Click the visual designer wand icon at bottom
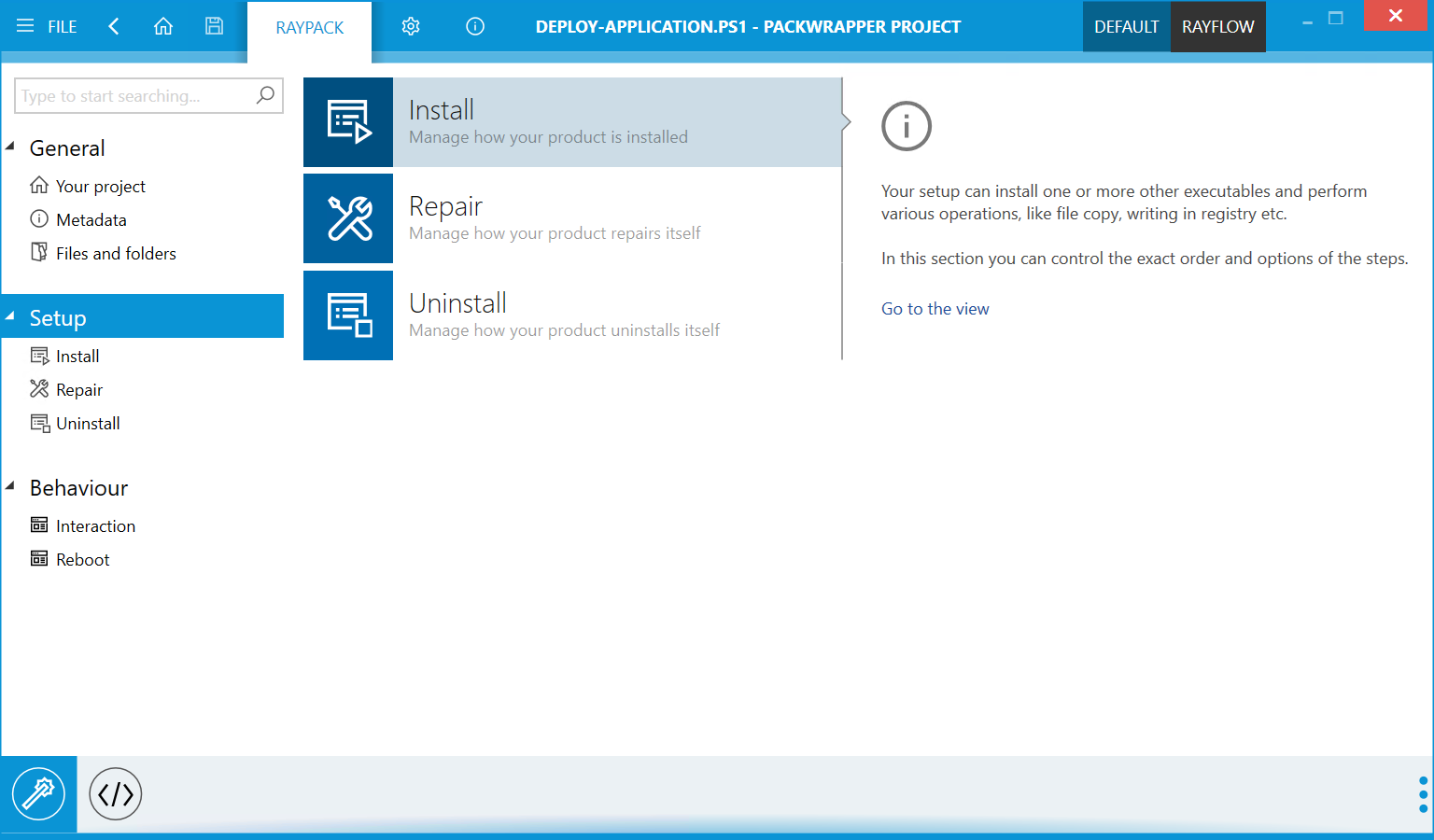Image resolution: width=1434 pixels, height=840 pixels. [38, 794]
